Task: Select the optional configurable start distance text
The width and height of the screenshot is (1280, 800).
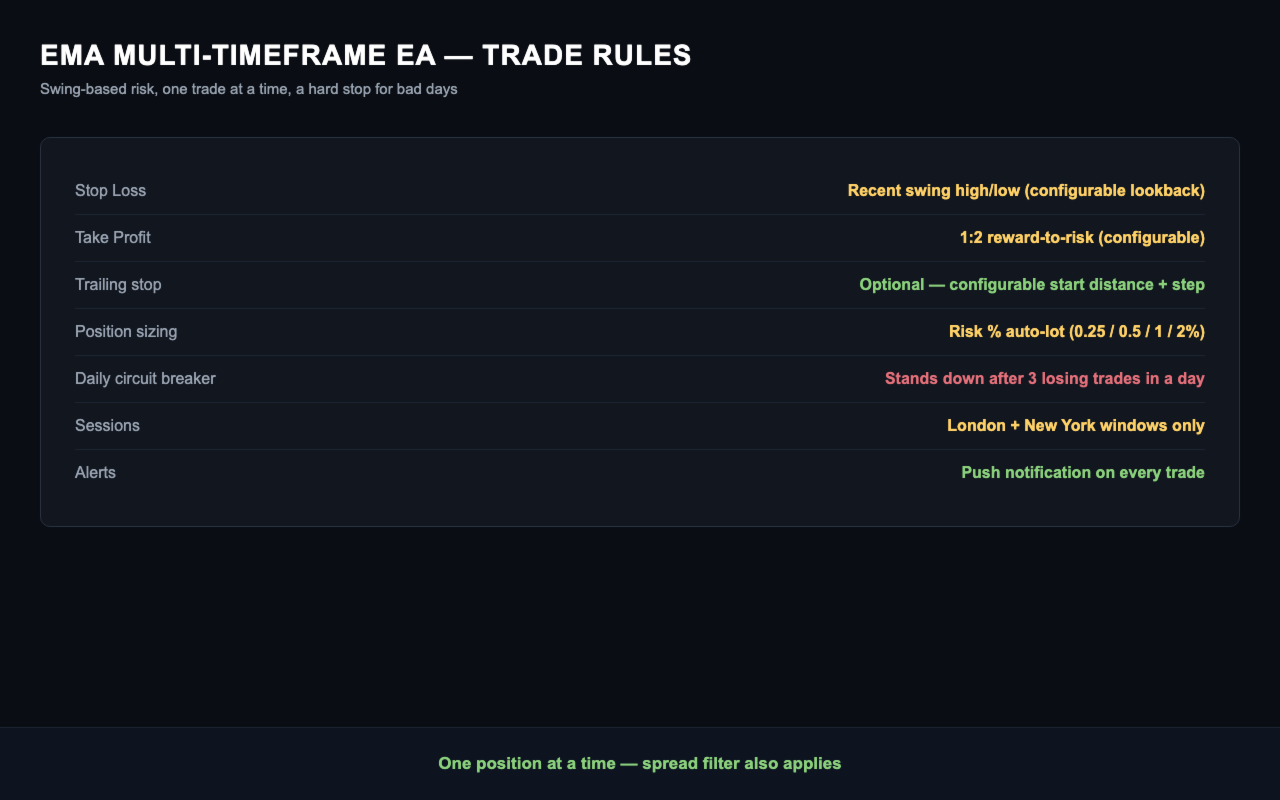Action: 1032,285
